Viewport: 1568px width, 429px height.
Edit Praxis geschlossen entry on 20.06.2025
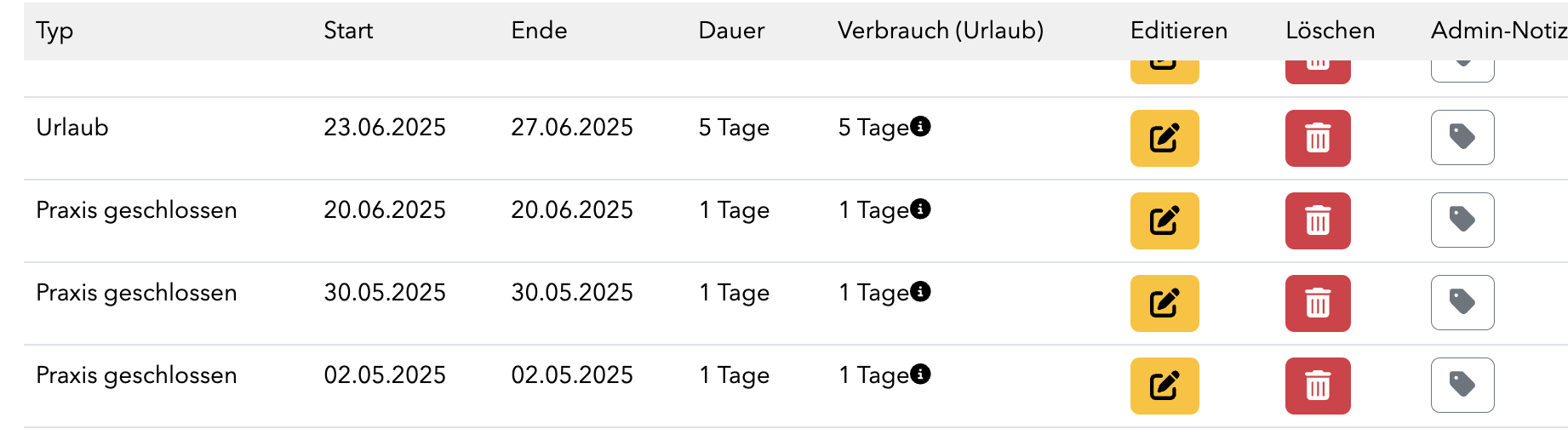1165,220
